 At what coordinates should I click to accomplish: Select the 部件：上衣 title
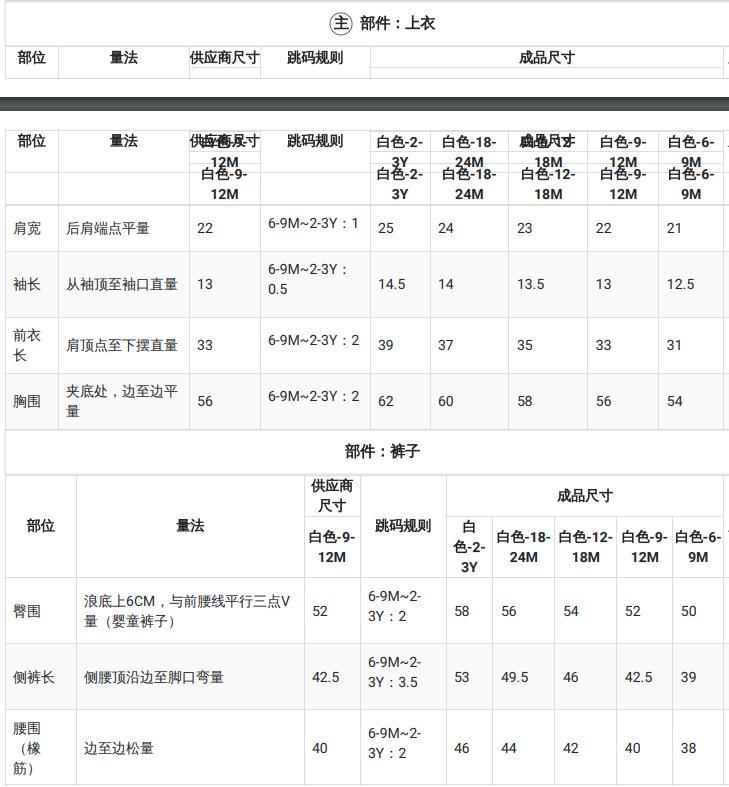pyautogui.click(x=397, y=23)
